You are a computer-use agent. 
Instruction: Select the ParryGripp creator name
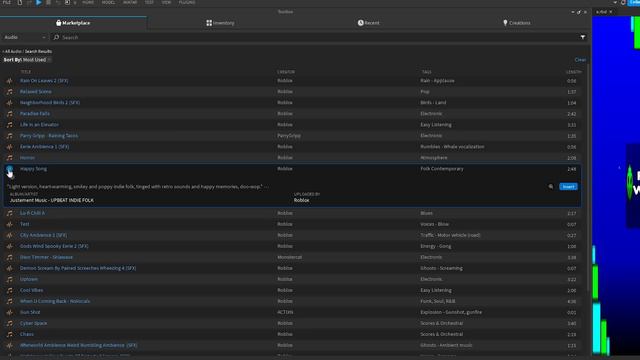[x=289, y=136]
